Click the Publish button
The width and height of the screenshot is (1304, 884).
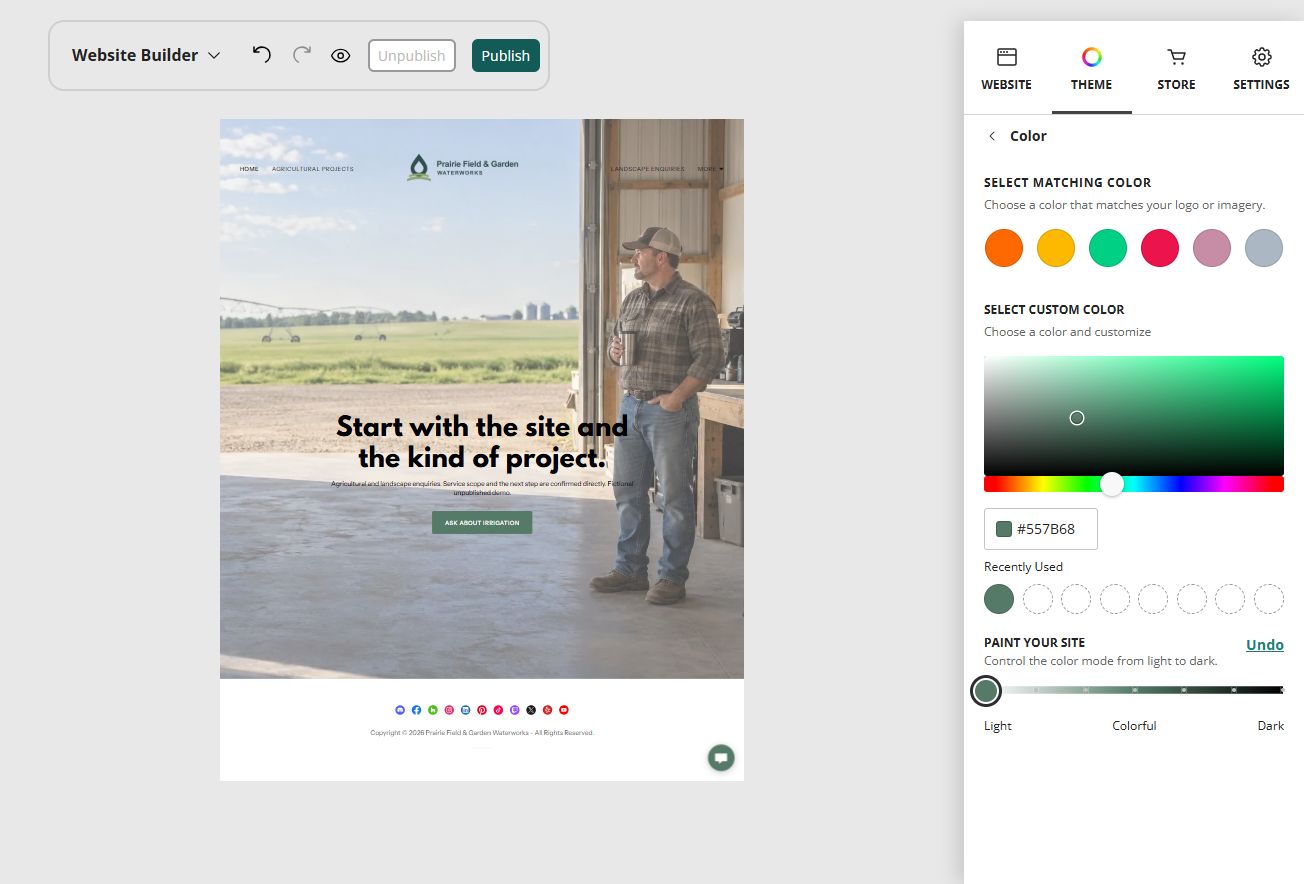pyautogui.click(x=506, y=56)
